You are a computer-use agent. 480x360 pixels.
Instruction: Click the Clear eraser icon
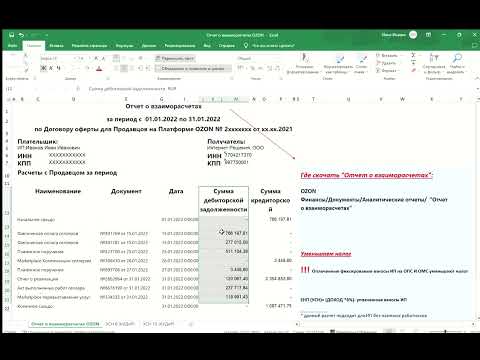[x=413, y=70]
